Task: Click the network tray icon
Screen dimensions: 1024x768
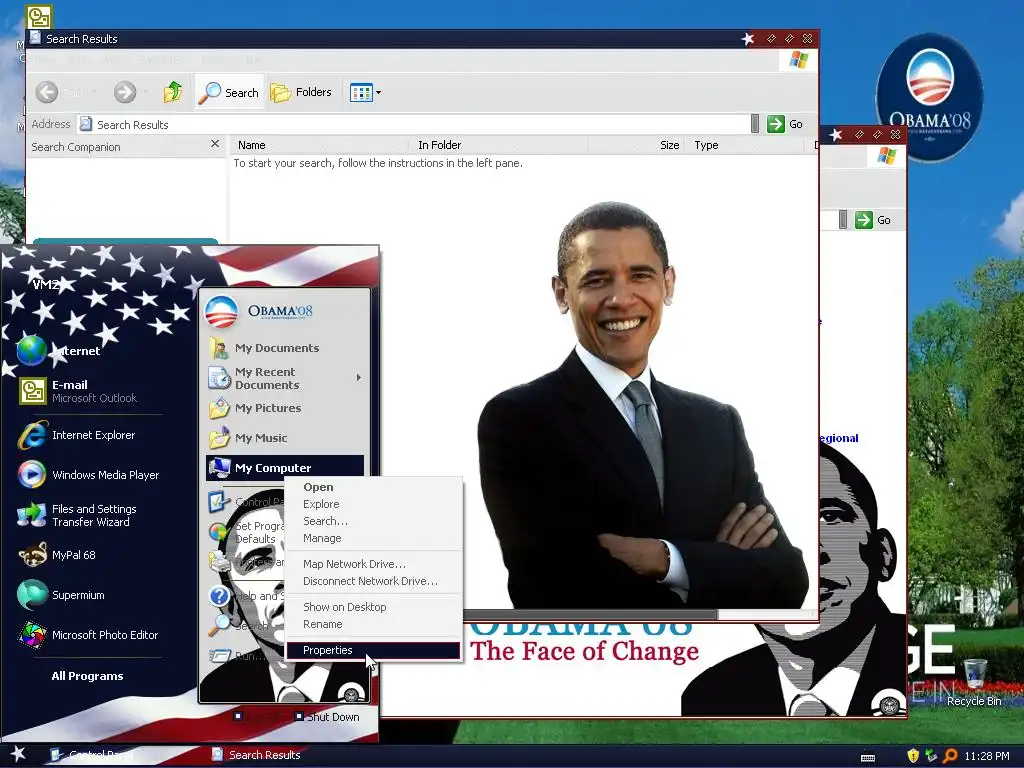Action: [x=931, y=756]
